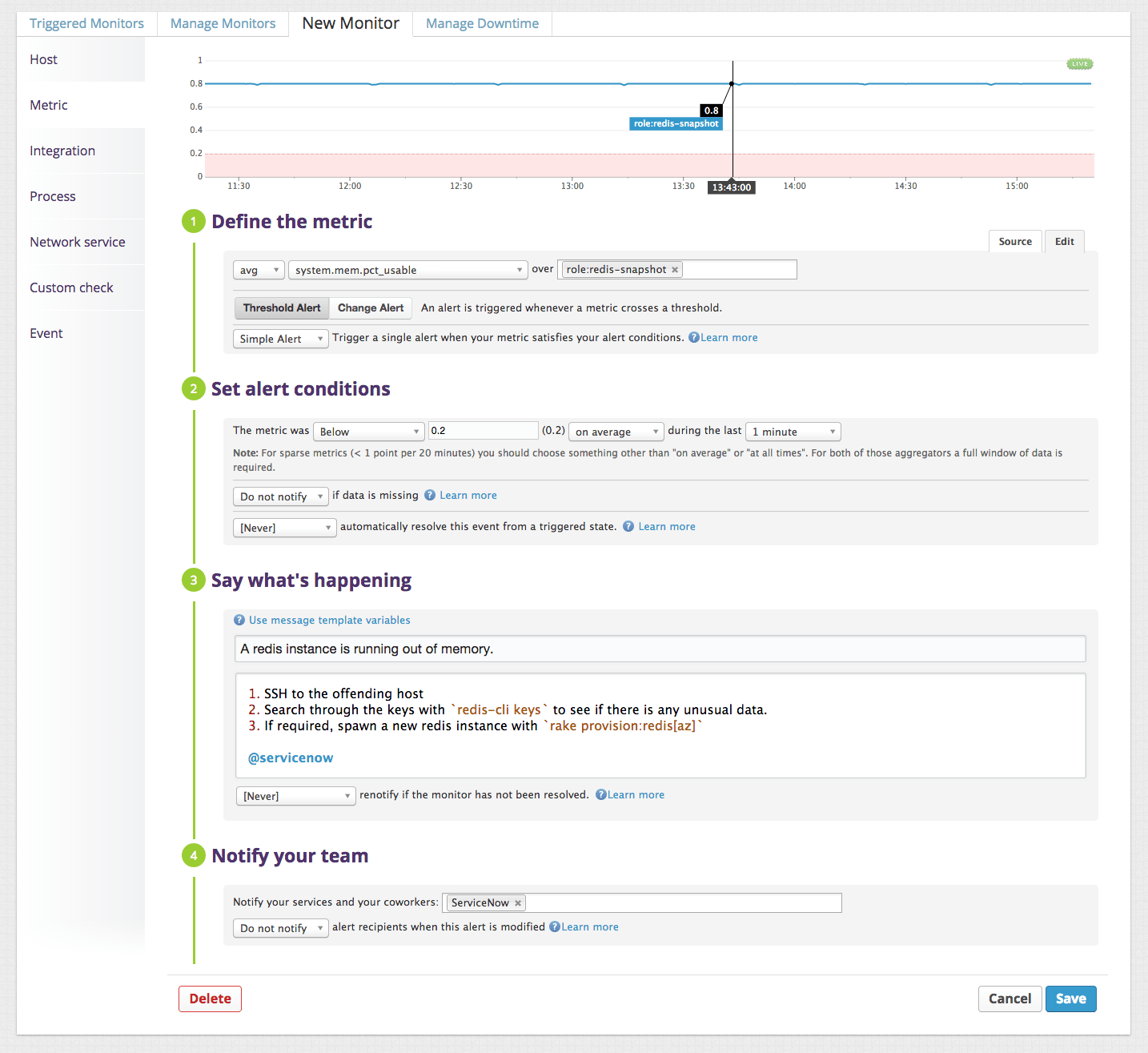Screen dimensions: 1148x1053
Task: Select Network service in the sidebar
Action: click(78, 243)
